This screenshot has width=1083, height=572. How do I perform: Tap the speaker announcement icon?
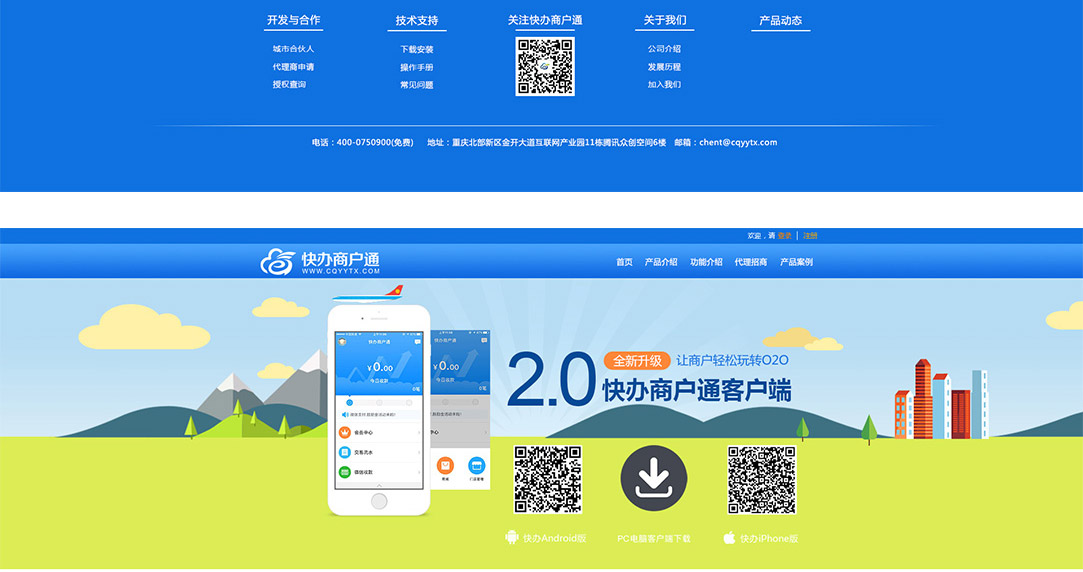345,414
